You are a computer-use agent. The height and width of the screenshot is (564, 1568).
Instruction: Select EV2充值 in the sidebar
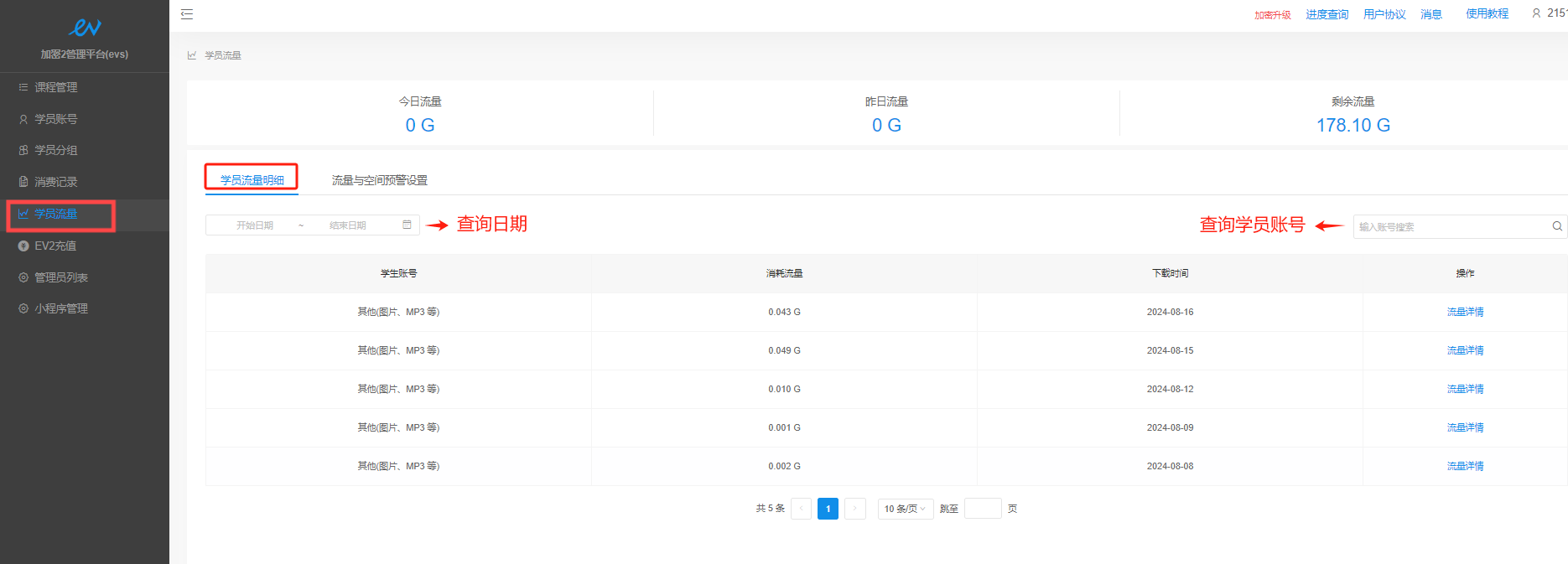[55, 246]
